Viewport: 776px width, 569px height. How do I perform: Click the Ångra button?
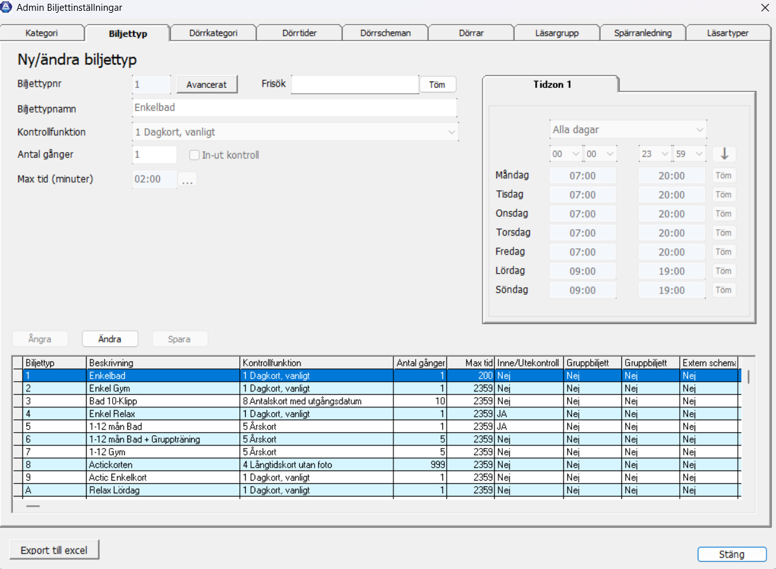(40, 339)
